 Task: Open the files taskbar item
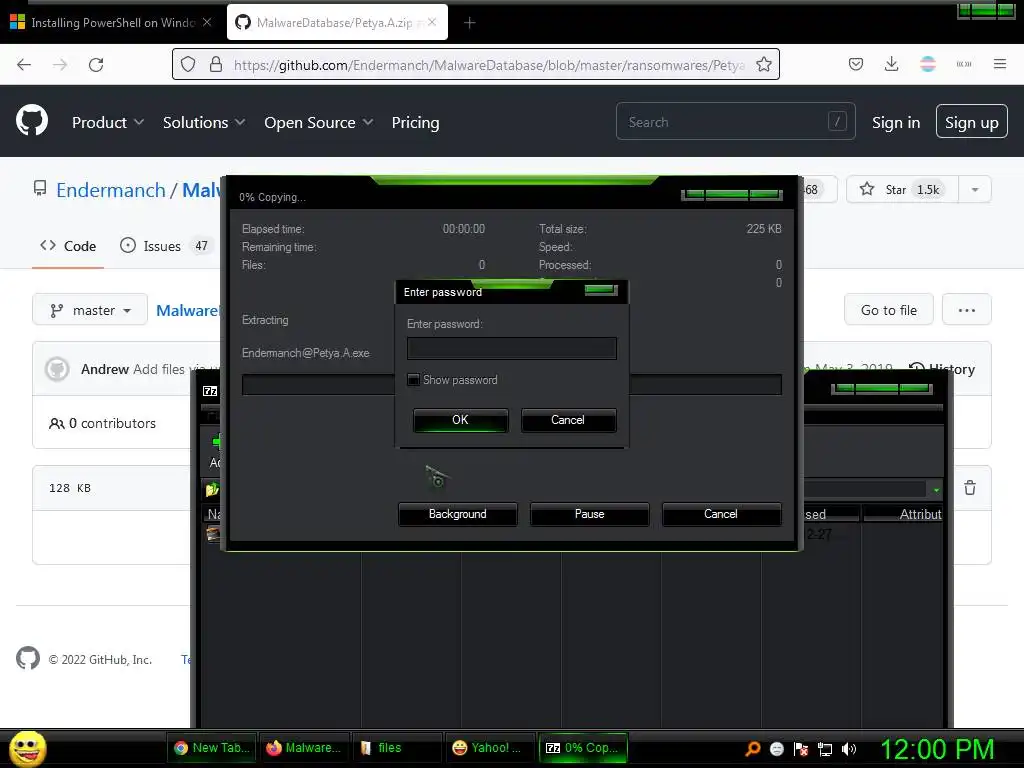pyautogui.click(x=396, y=748)
